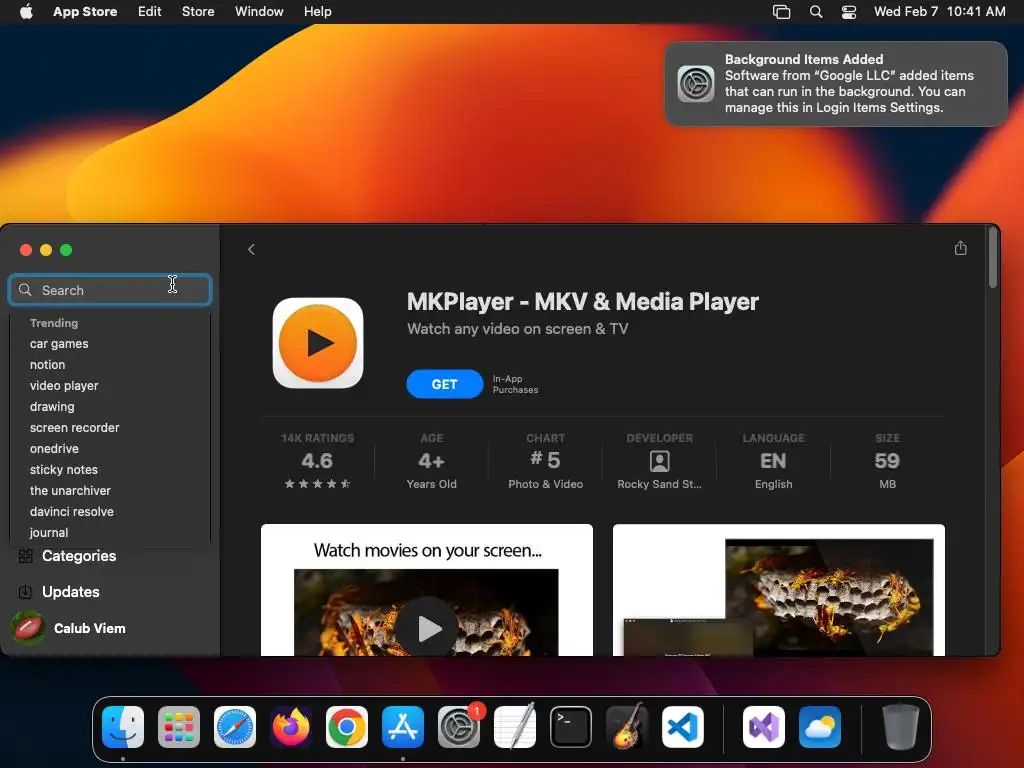
Task: Open the Help menu
Action: click(x=317, y=12)
